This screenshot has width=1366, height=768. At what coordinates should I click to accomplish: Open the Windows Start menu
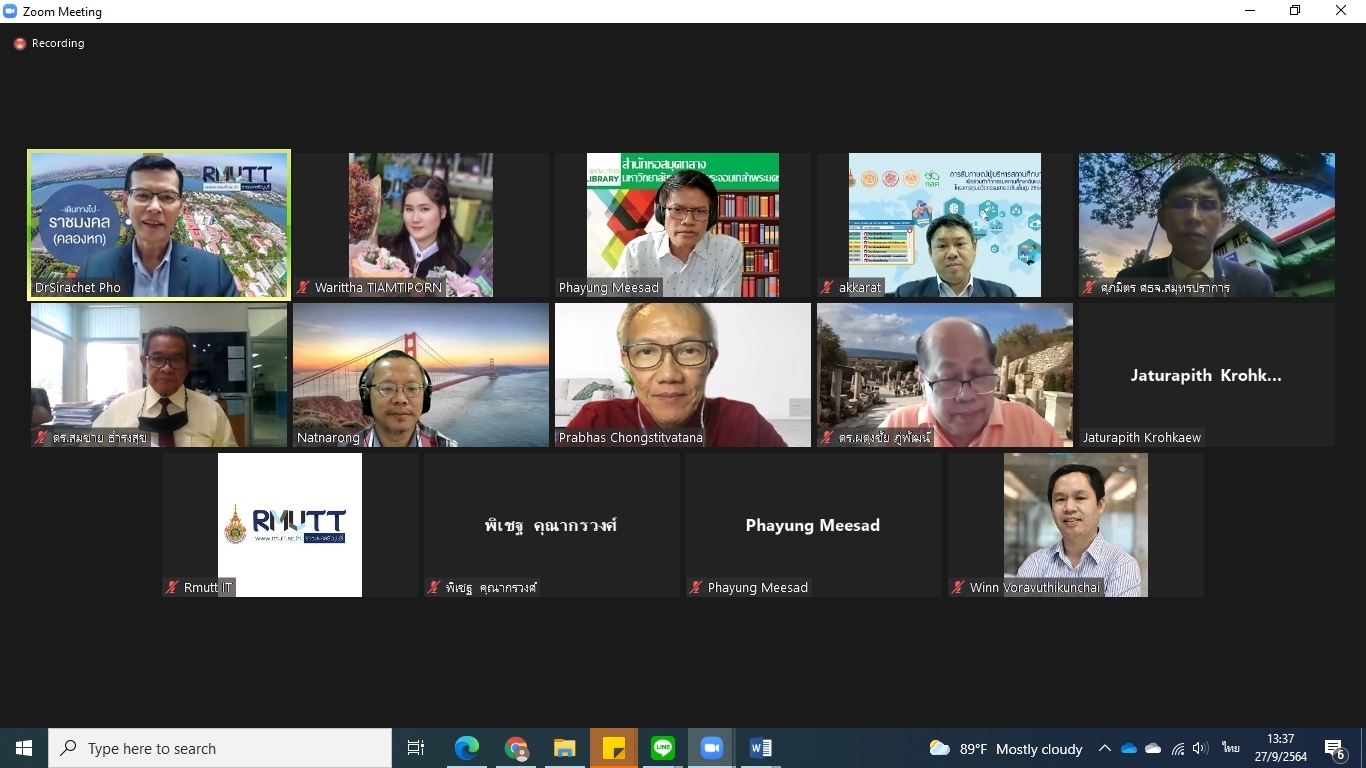24,748
